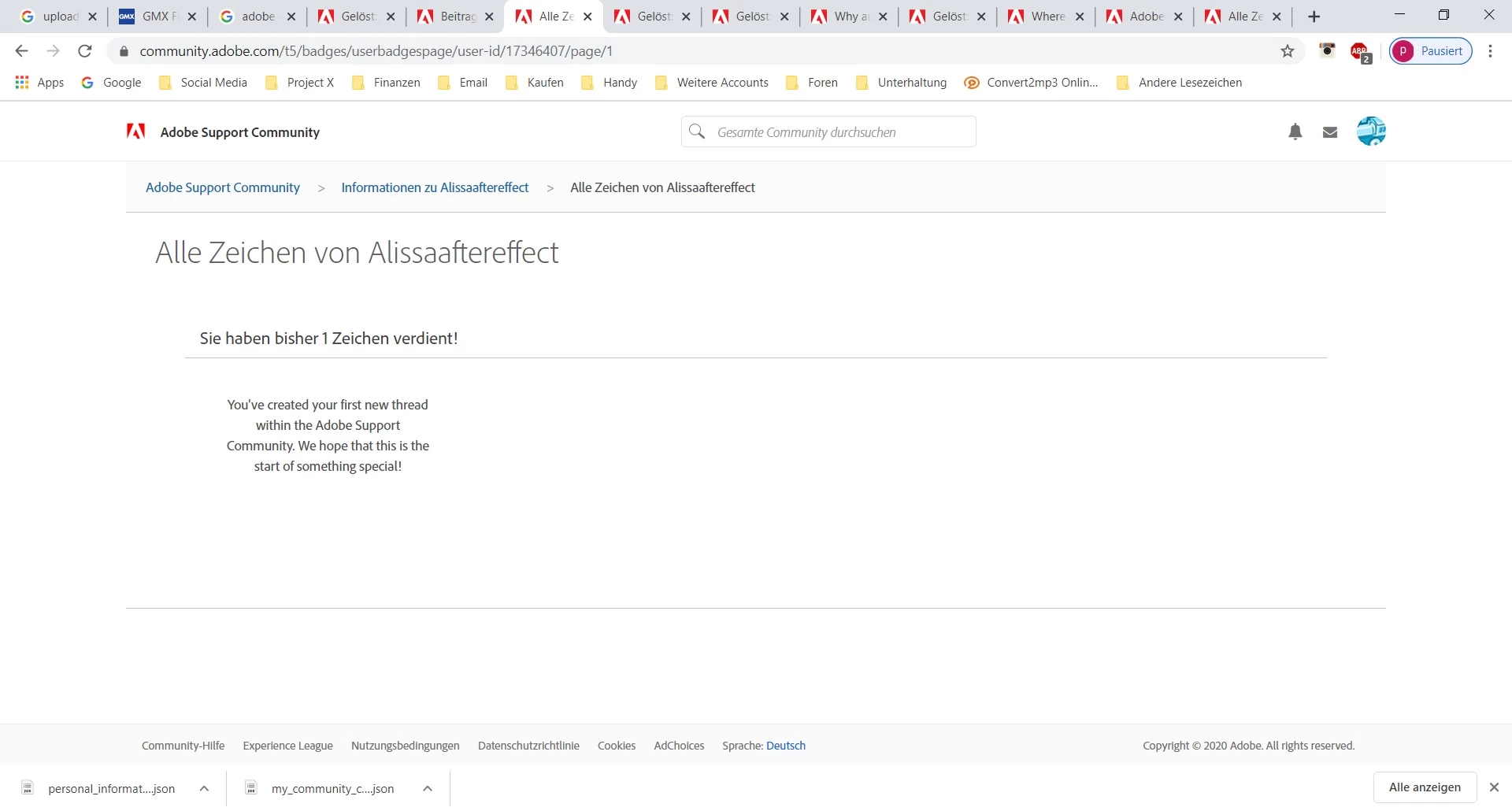Expand options for my_community_c....json download
The image size is (1512, 811).
[428, 788]
